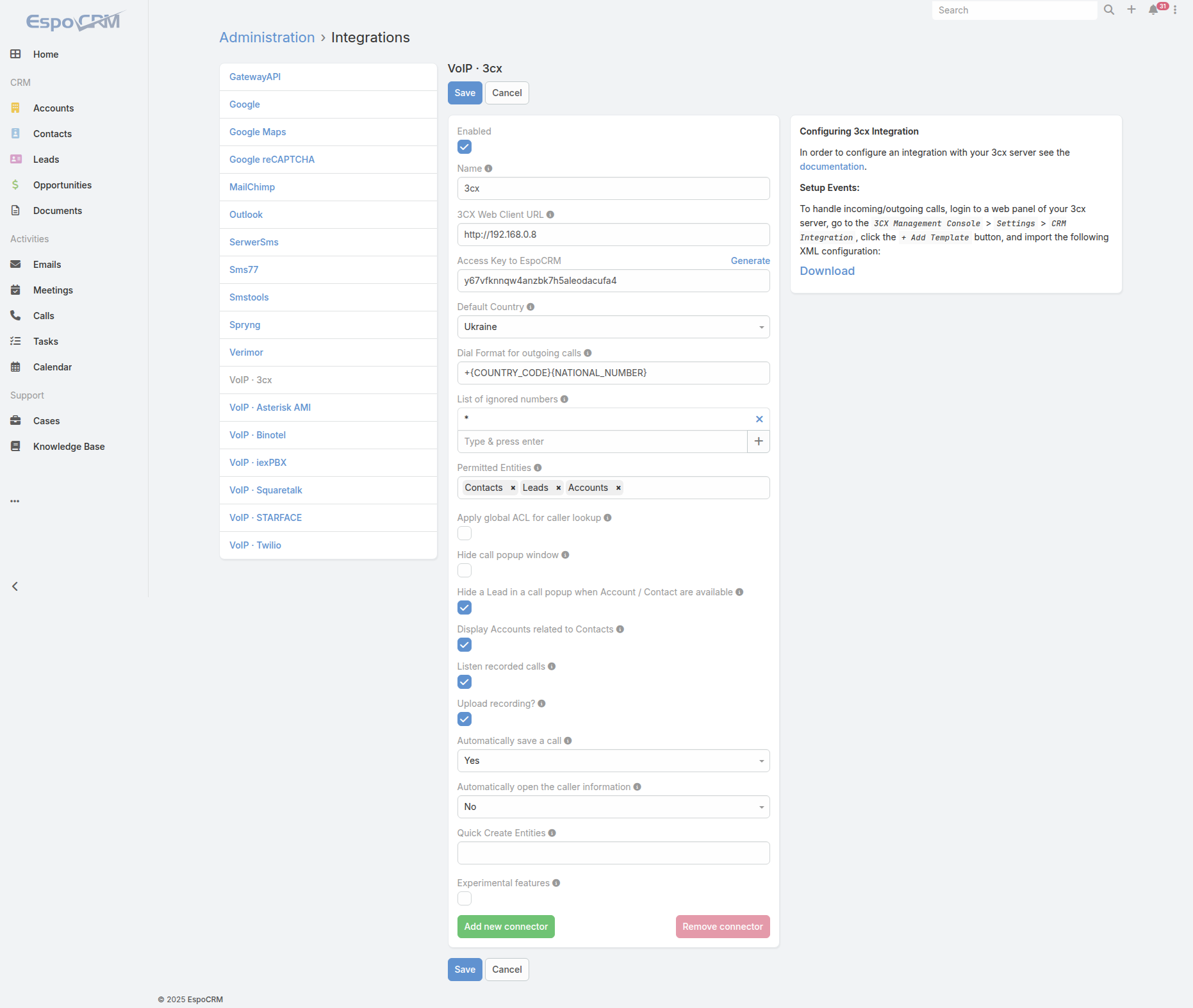Viewport: 1193px width, 1008px height.
Task: Open the search magnifier icon
Action: [x=1109, y=10]
